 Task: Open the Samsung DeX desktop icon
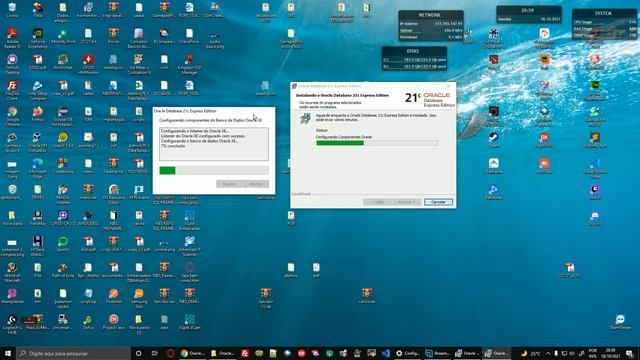click(x=139, y=298)
